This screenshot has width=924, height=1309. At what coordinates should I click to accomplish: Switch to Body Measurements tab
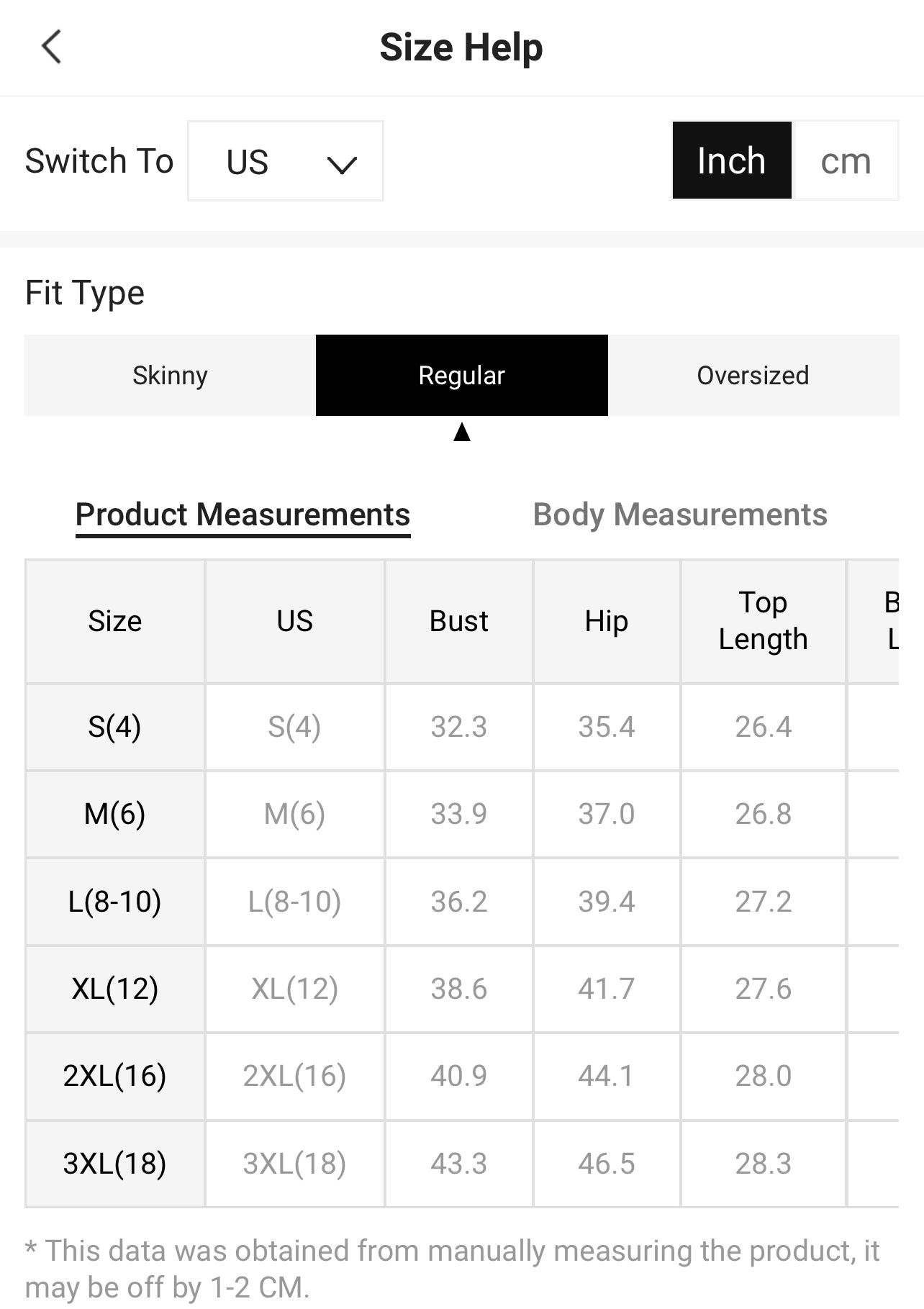679,515
